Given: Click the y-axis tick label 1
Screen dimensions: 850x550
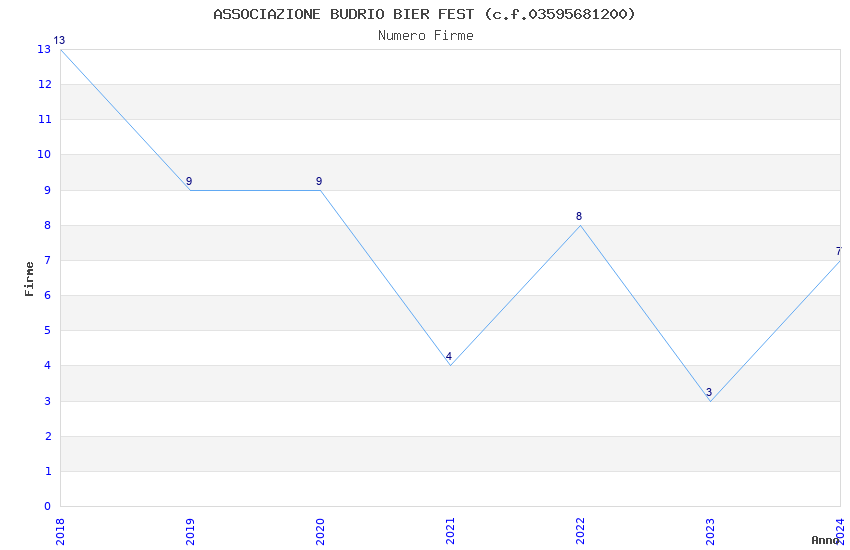Looking at the screenshot, I should (48, 471).
